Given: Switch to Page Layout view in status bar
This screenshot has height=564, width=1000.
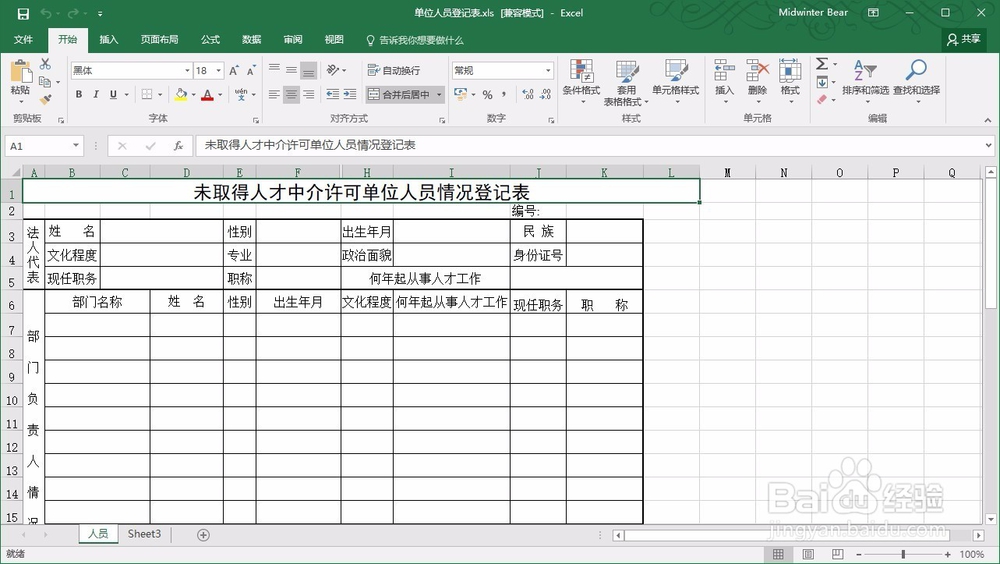Looking at the screenshot, I should coord(808,554).
